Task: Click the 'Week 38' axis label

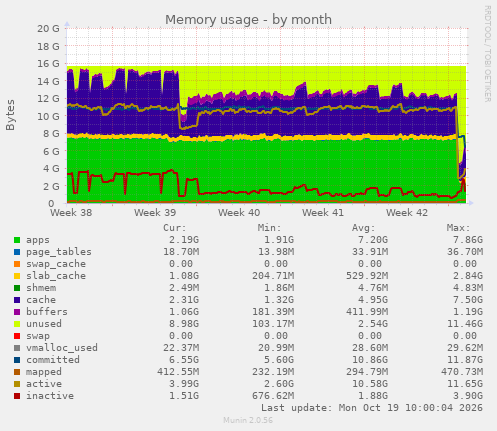Action: click(x=71, y=213)
